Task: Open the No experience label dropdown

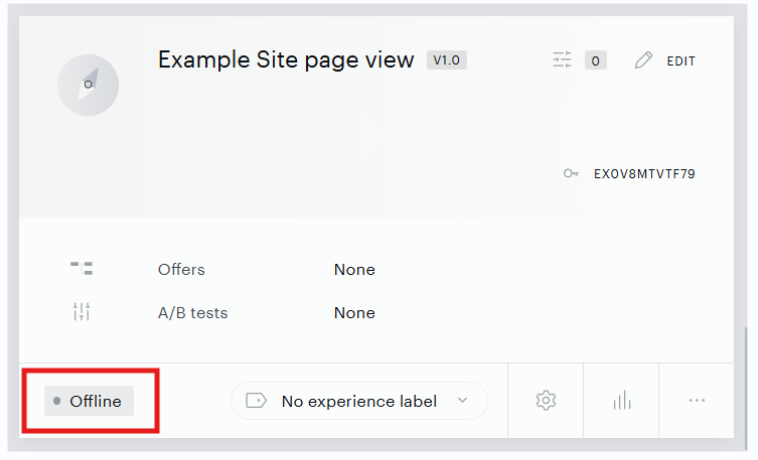Action: (359, 401)
